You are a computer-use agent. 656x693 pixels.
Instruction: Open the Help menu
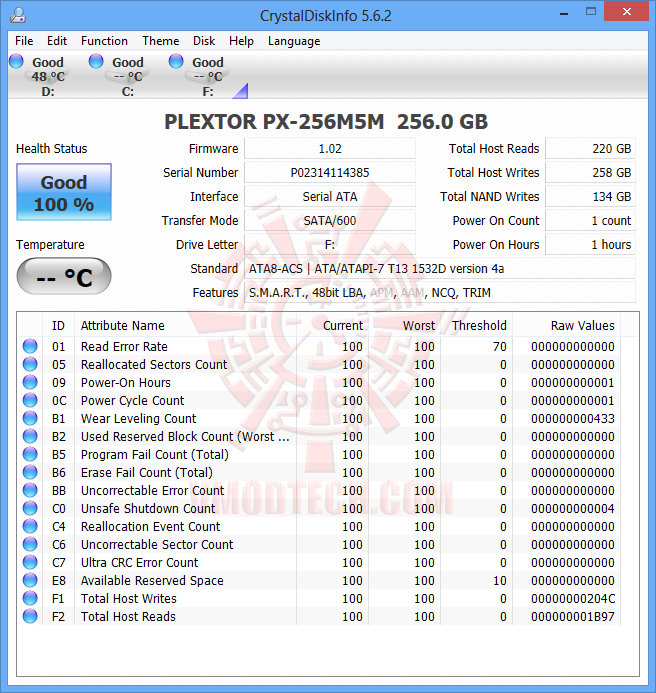tap(241, 41)
